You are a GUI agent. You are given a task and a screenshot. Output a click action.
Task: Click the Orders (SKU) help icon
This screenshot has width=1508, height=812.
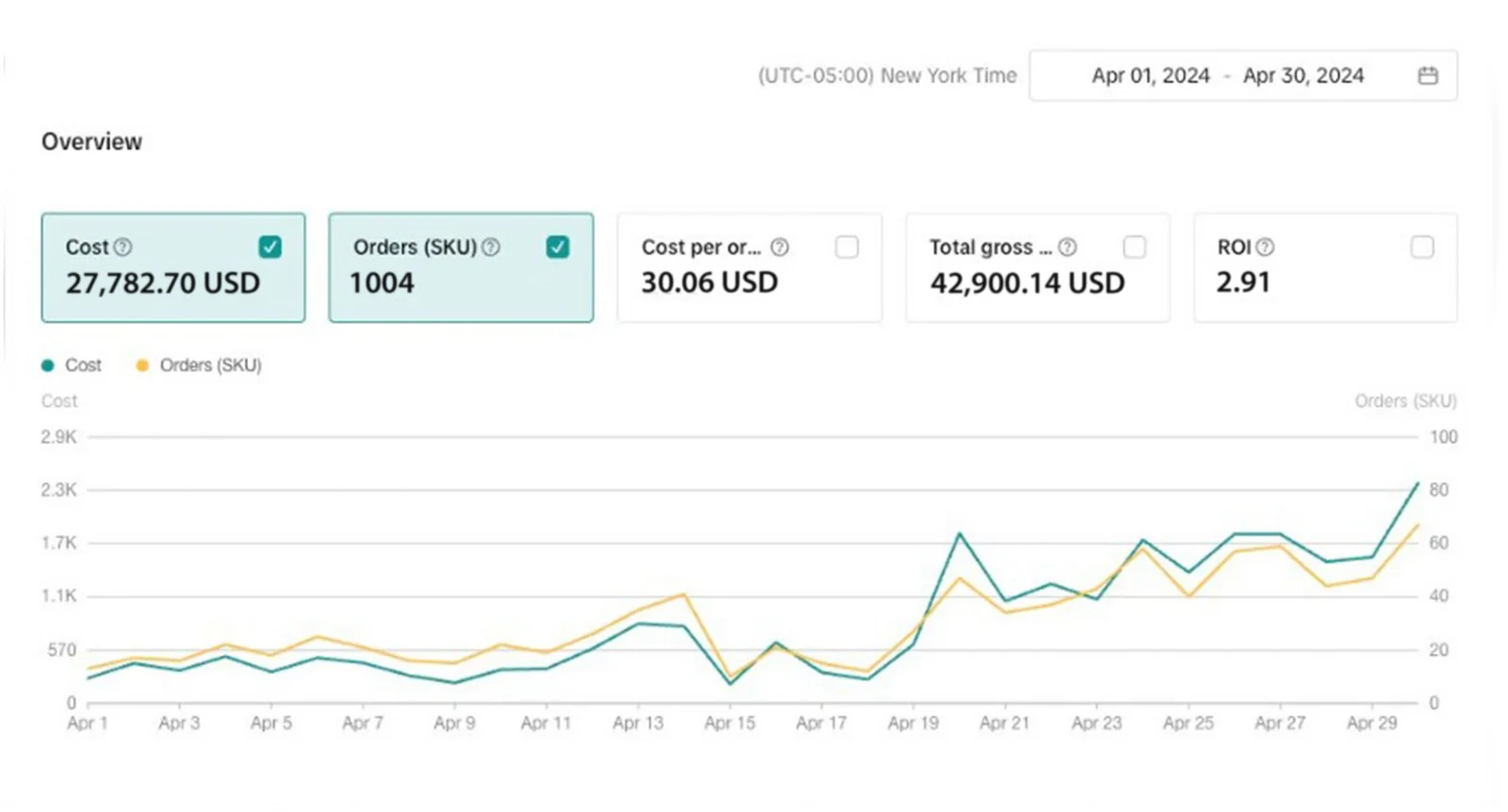491,247
